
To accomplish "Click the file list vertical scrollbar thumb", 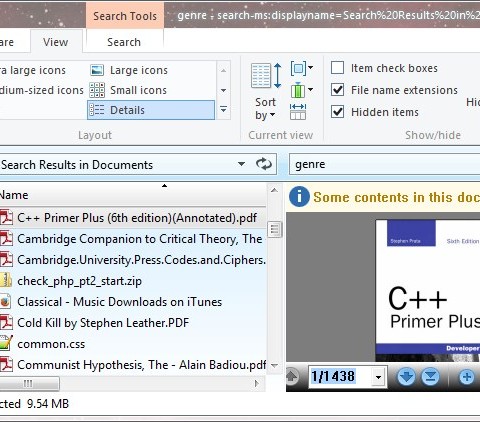I will click(274, 229).
